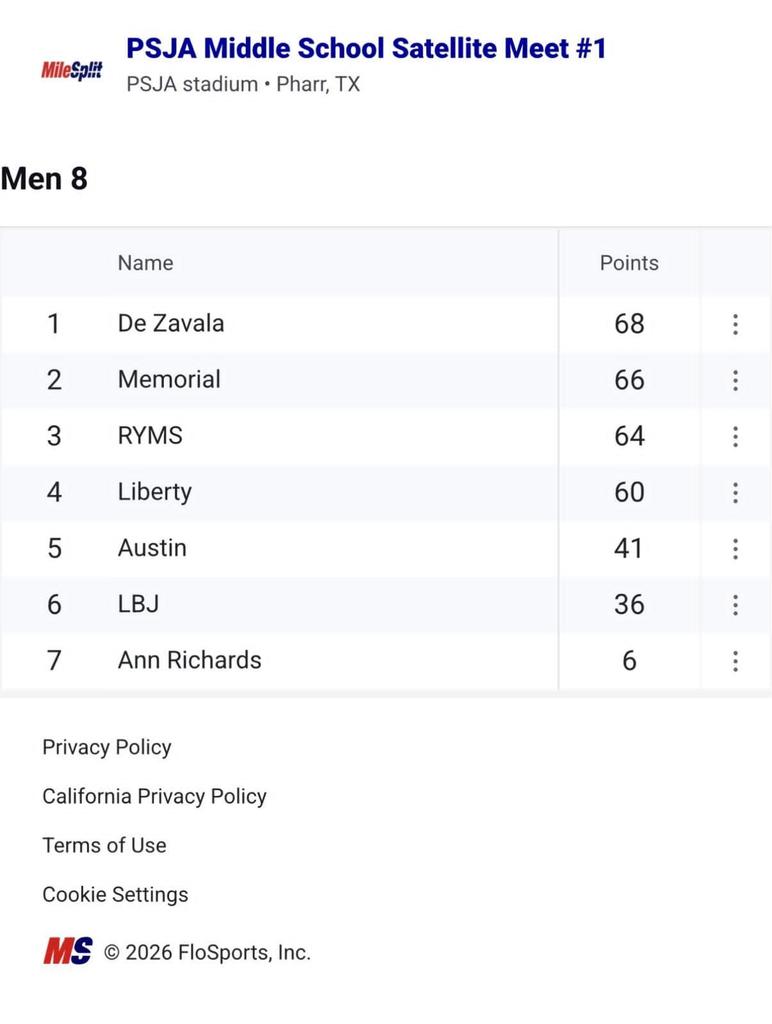This screenshot has height=1024, width=772.
Task: Select the De Zavala team name
Action: pos(171,323)
